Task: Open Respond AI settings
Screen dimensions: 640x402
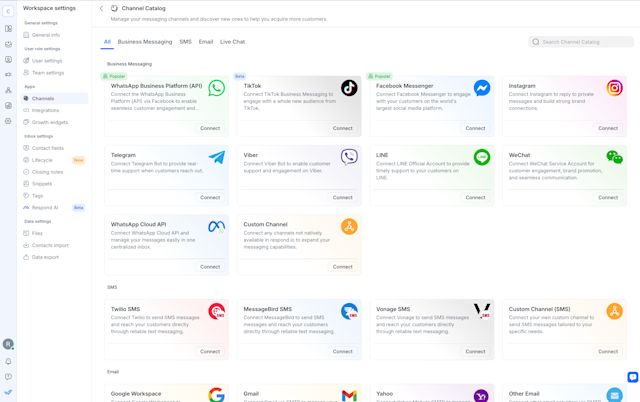Action: pos(54,208)
